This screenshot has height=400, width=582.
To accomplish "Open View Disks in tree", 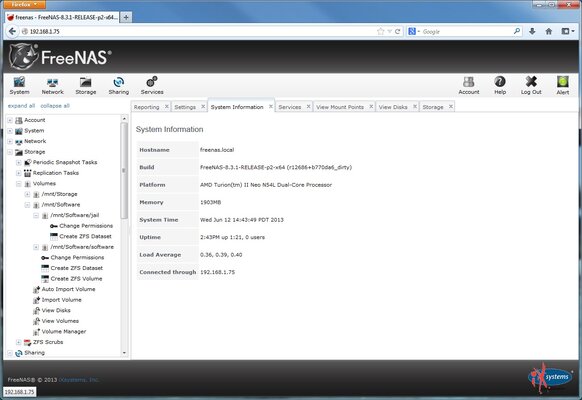I will pos(56,311).
